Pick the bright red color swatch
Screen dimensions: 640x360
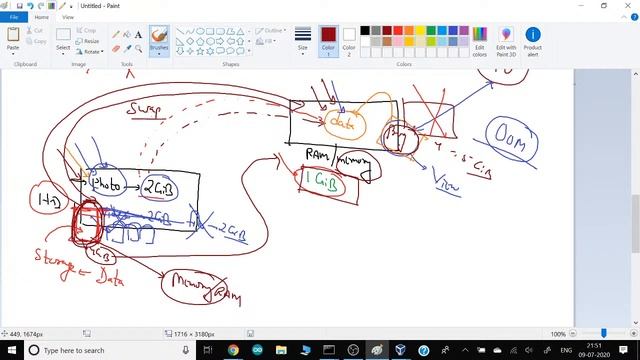[398, 30]
